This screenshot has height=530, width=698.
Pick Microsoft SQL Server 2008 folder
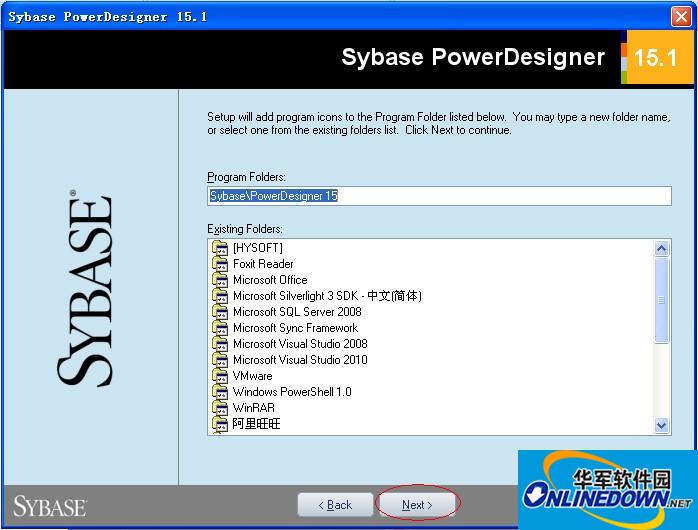coord(297,312)
